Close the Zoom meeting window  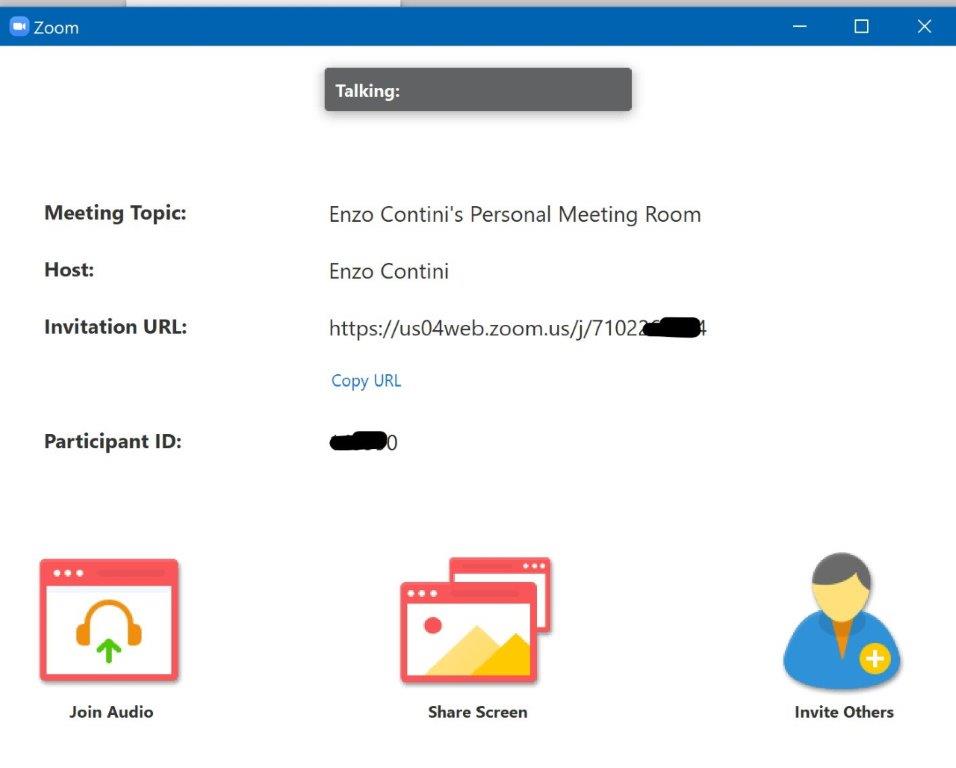pos(924,27)
